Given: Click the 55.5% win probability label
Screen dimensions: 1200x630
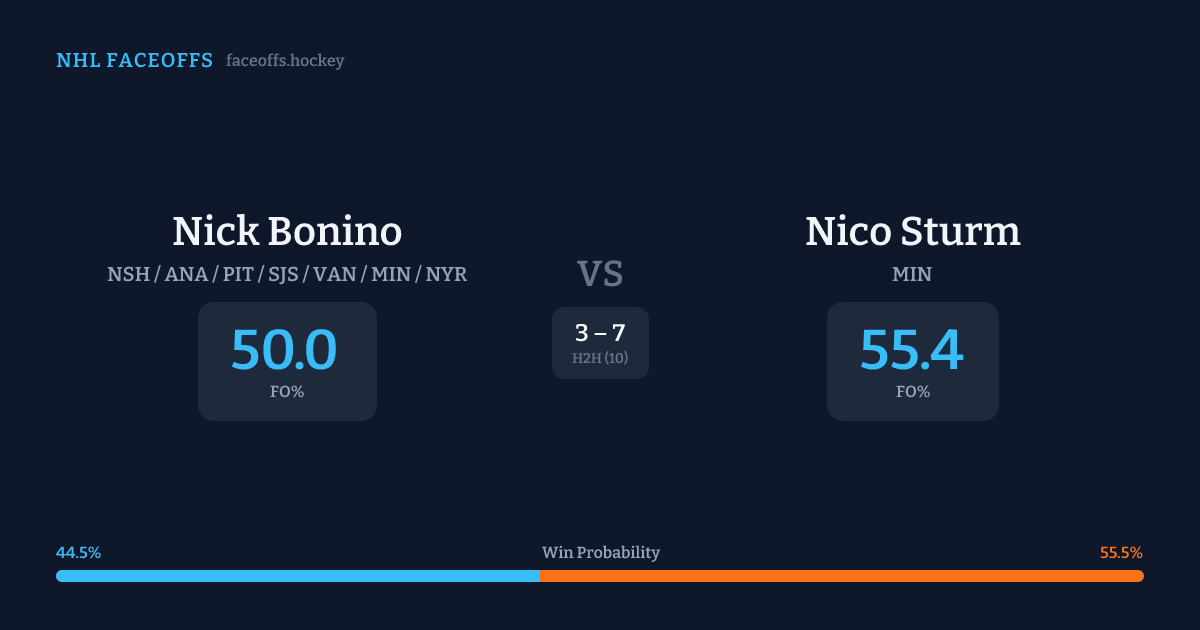Looking at the screenshot, I should pyautogui.click(x=1121, y=553).
